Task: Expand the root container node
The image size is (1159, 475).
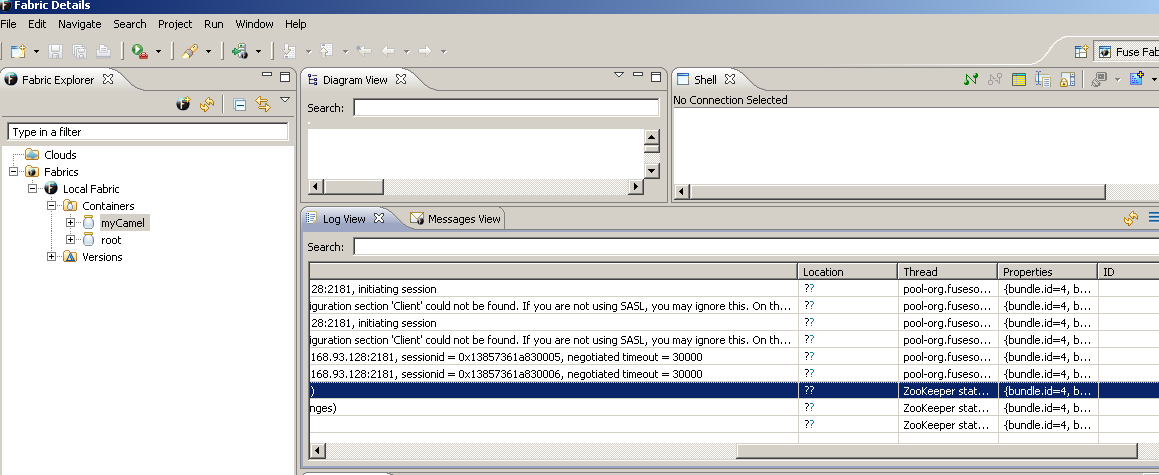Action: (71, 239)
